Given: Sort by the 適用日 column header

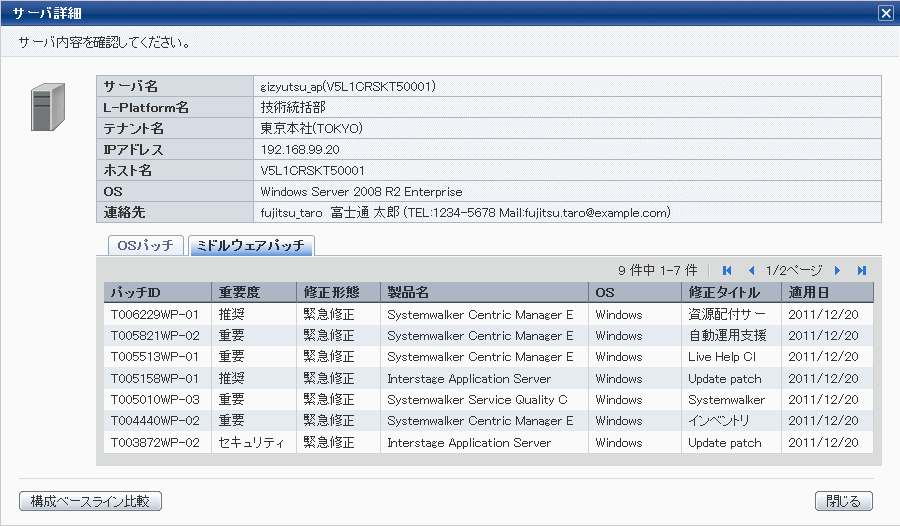Looking at the screenshot, I should (x=827, y=292).
